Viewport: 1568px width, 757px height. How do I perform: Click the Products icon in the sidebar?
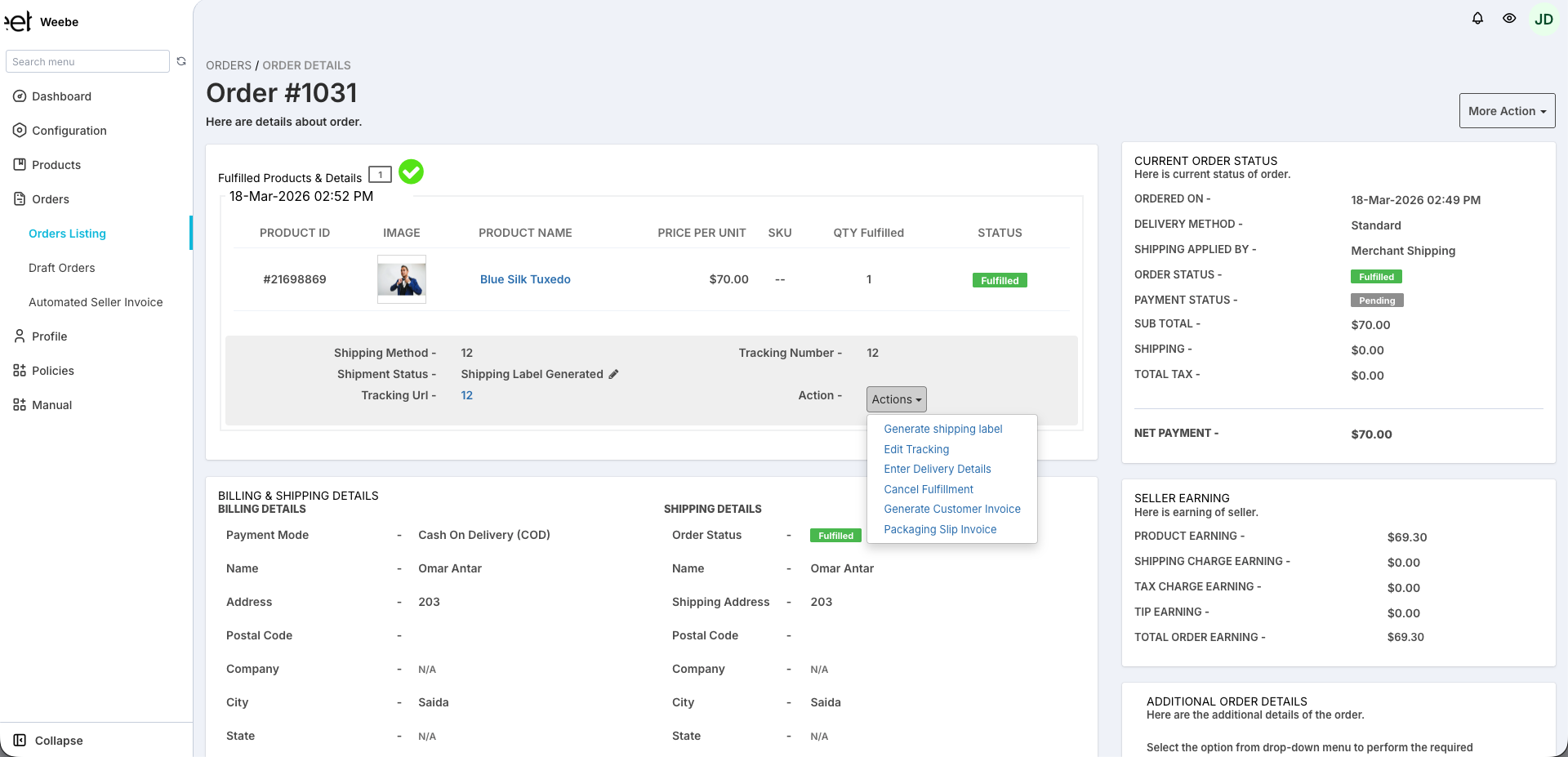point(18,165)
